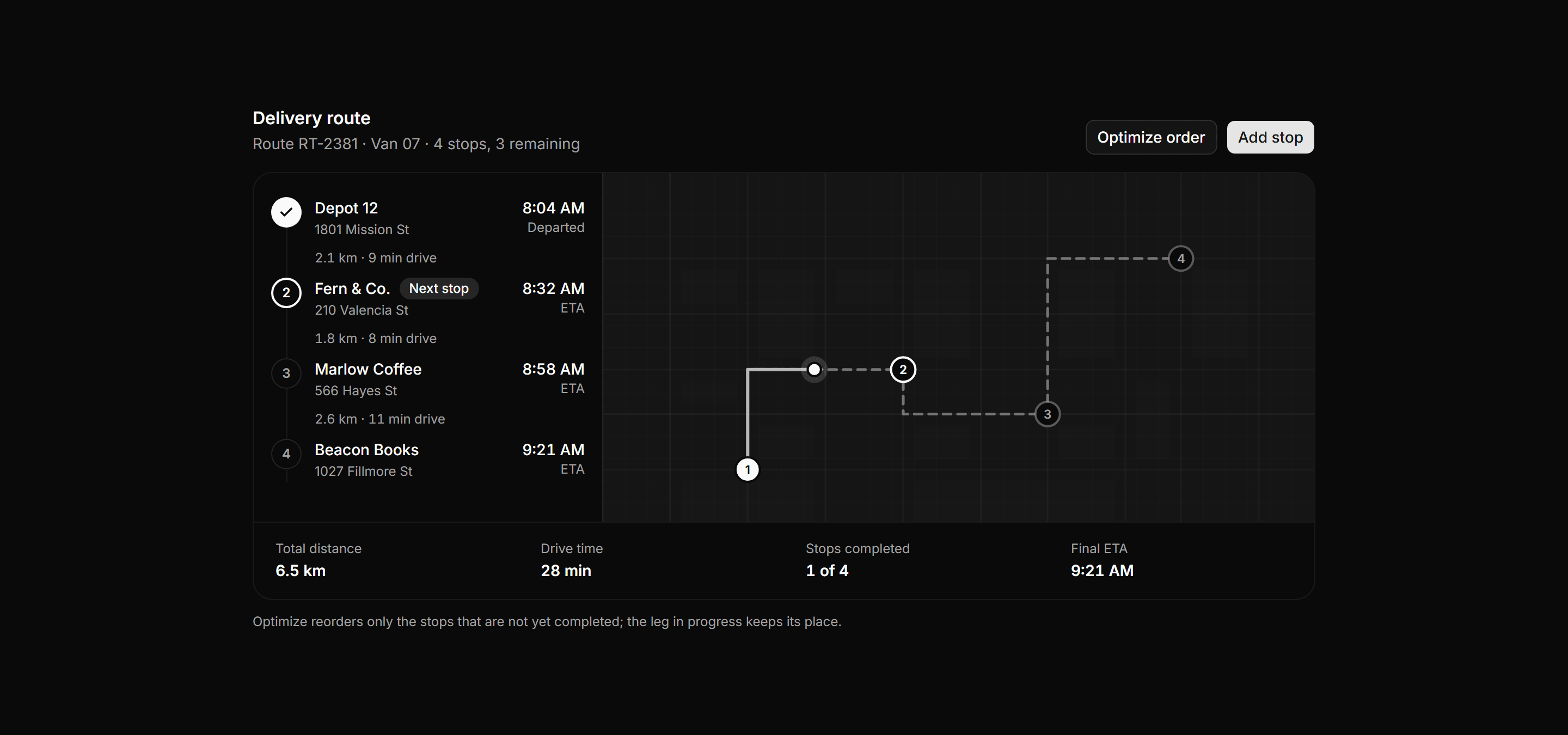Click the Optimize reorders footnote text
Screen dimensions: 1568x735
point(547,622)
